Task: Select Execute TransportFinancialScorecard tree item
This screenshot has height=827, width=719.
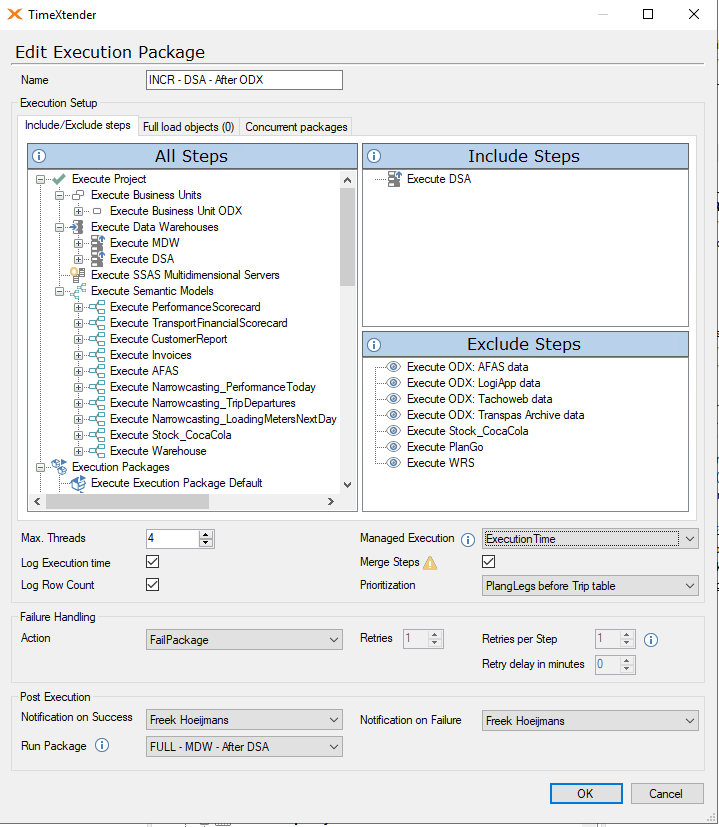Action: tap(198, 323)
